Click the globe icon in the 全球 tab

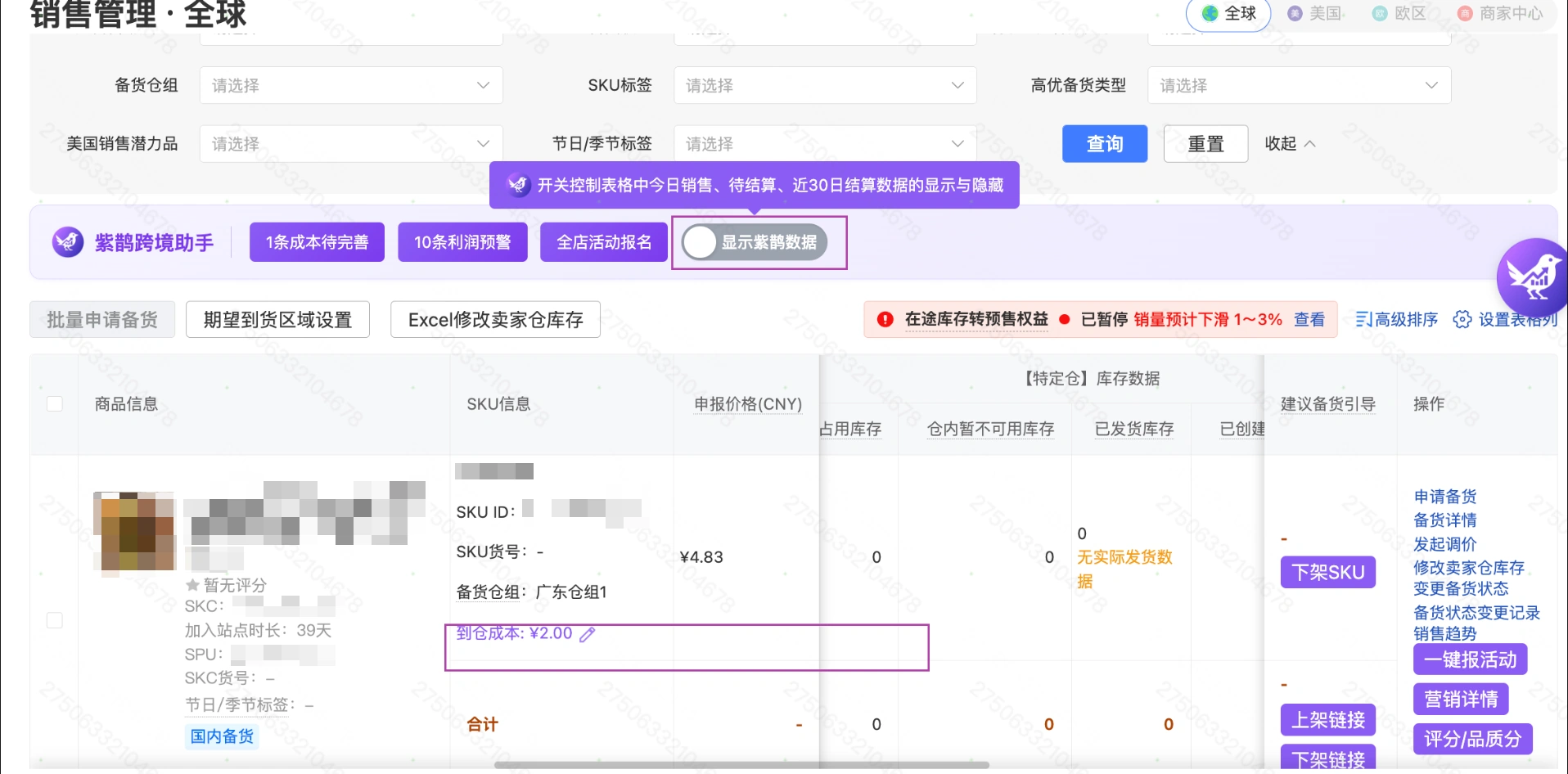[x=1210, y=14]
